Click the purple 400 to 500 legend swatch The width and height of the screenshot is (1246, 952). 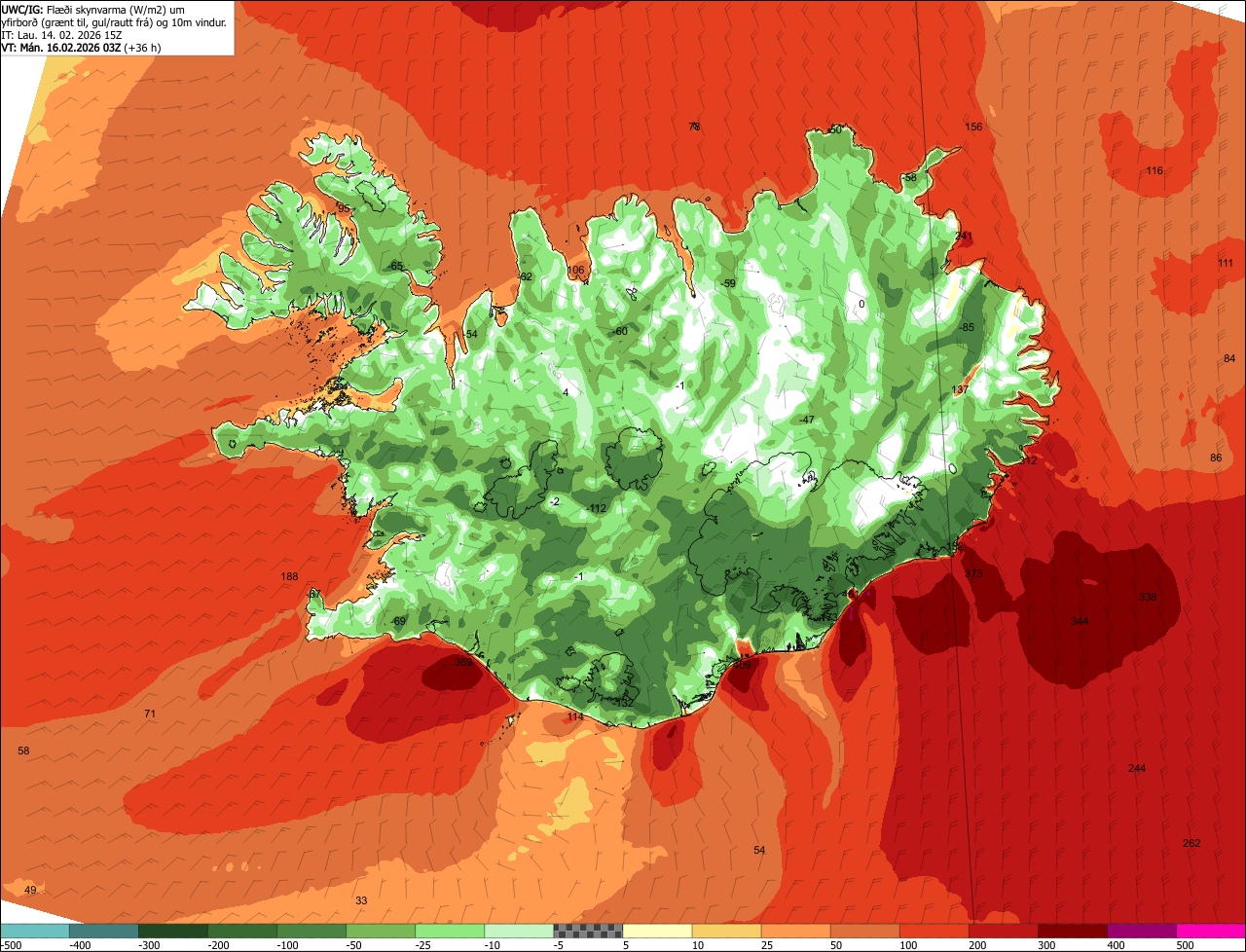pos(1141,931)
